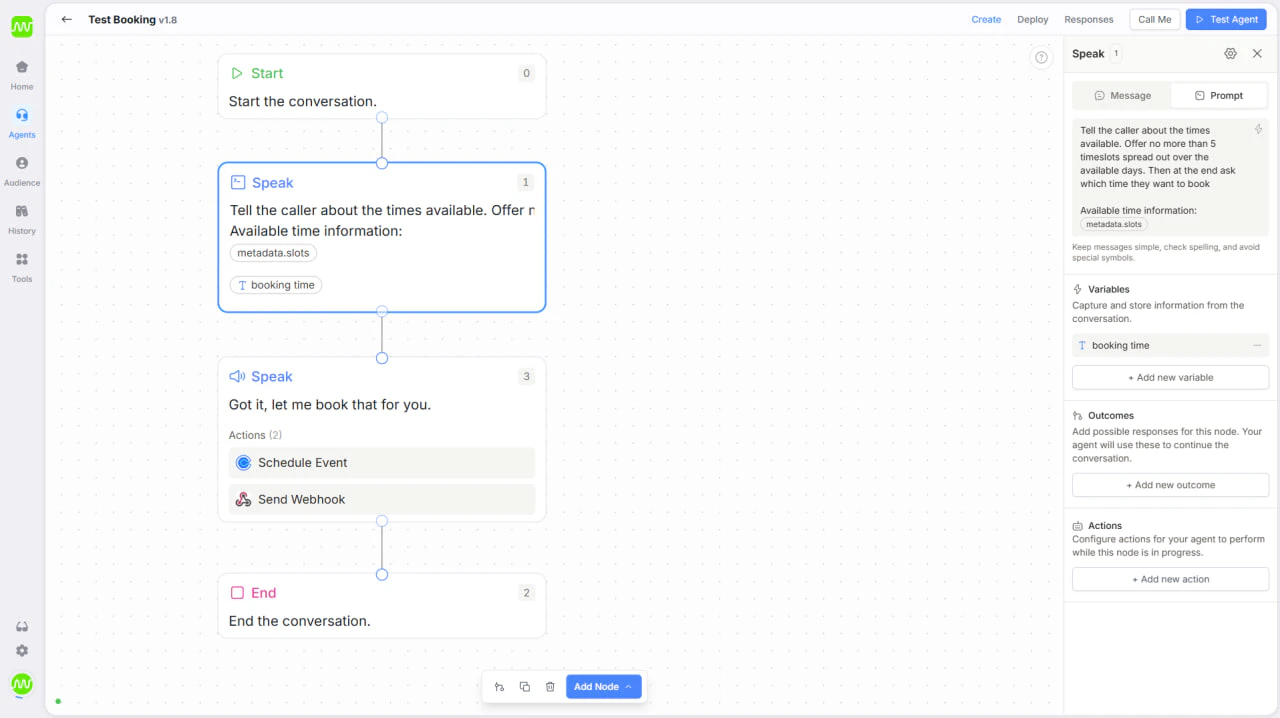Add a new variable in the Variables panel
Viewport: 1280px width, 718px height.
tap(1170, 377)
